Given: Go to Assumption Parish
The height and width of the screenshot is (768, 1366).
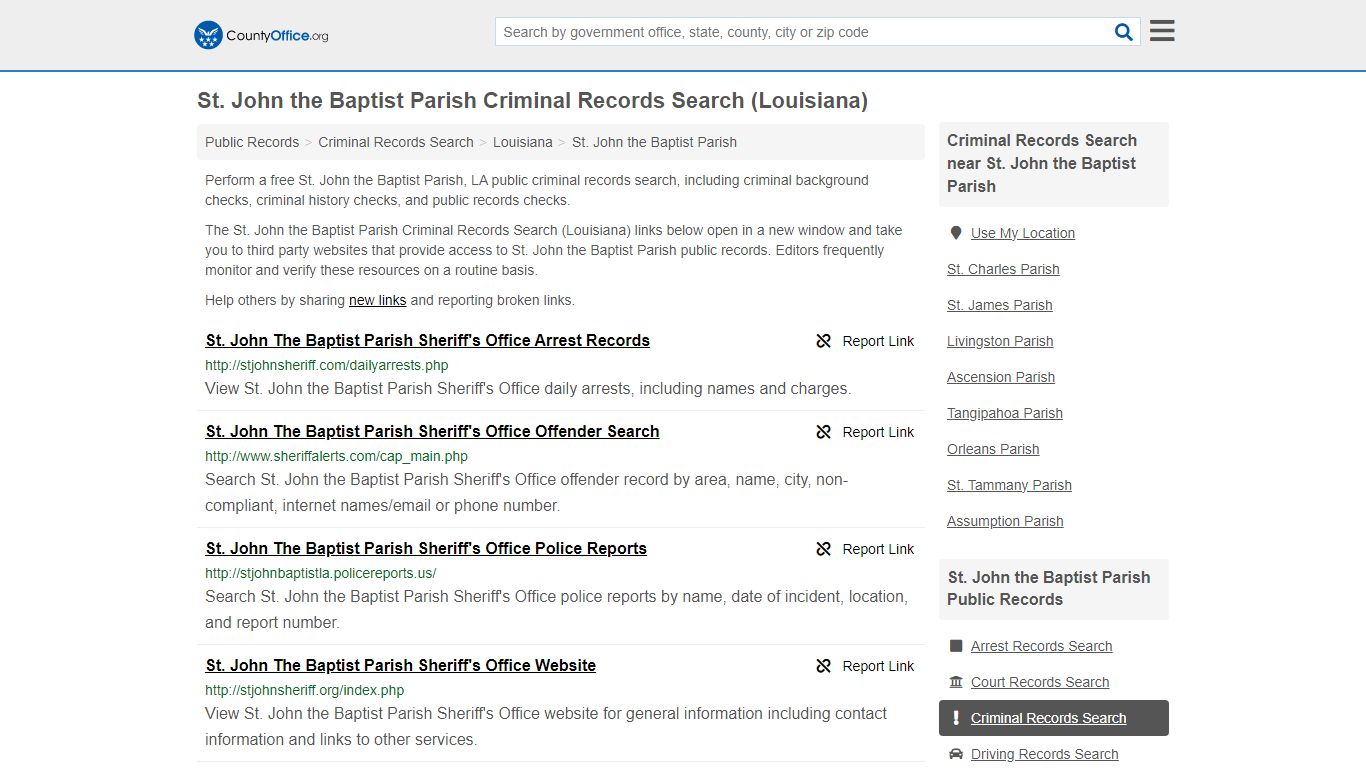Looking at the screenshot, I should click(x=1005, y=521).
